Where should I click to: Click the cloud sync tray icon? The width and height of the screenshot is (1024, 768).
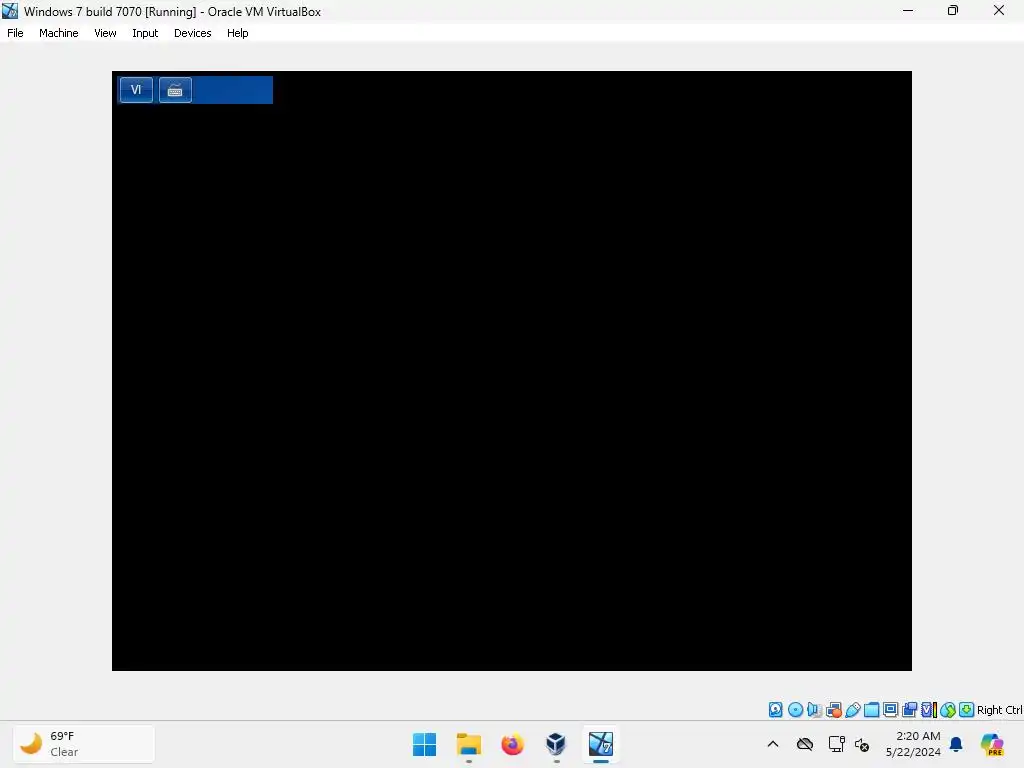(x=805, y=744)
